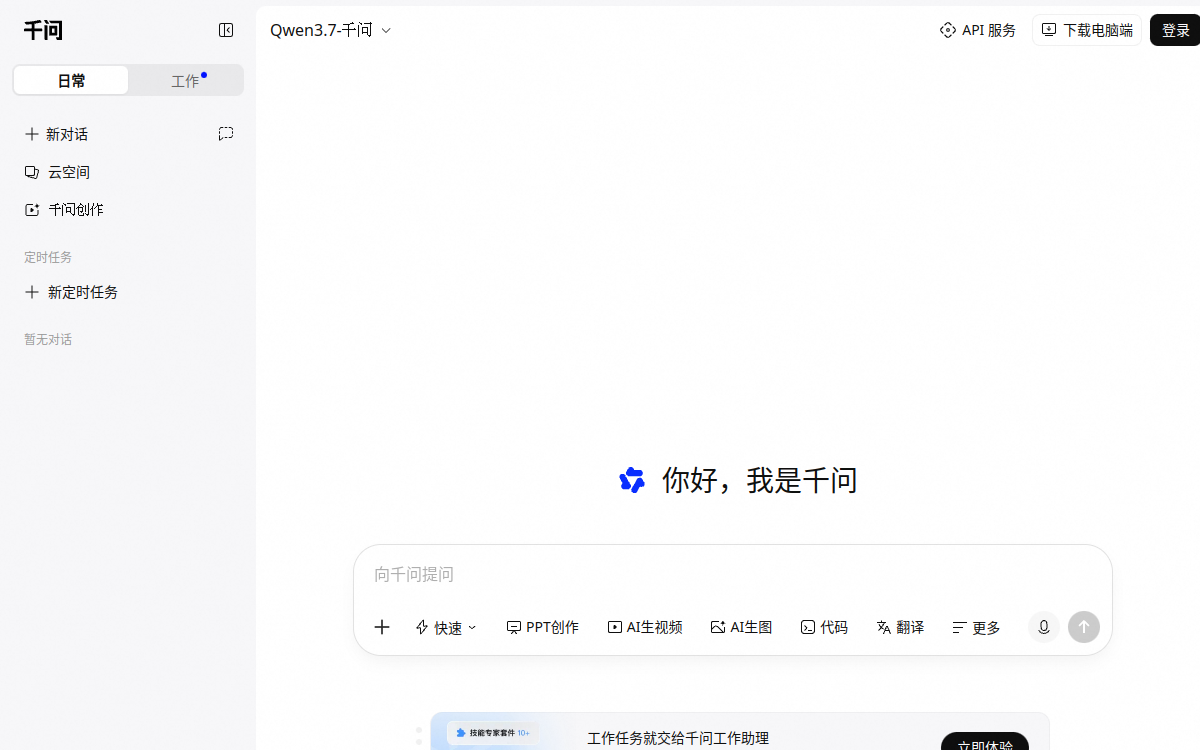Click the send arrow button
Image resolution: width=1200 pixels, height=750 pixels.
pyautogui.click(x=1084, y=627)
